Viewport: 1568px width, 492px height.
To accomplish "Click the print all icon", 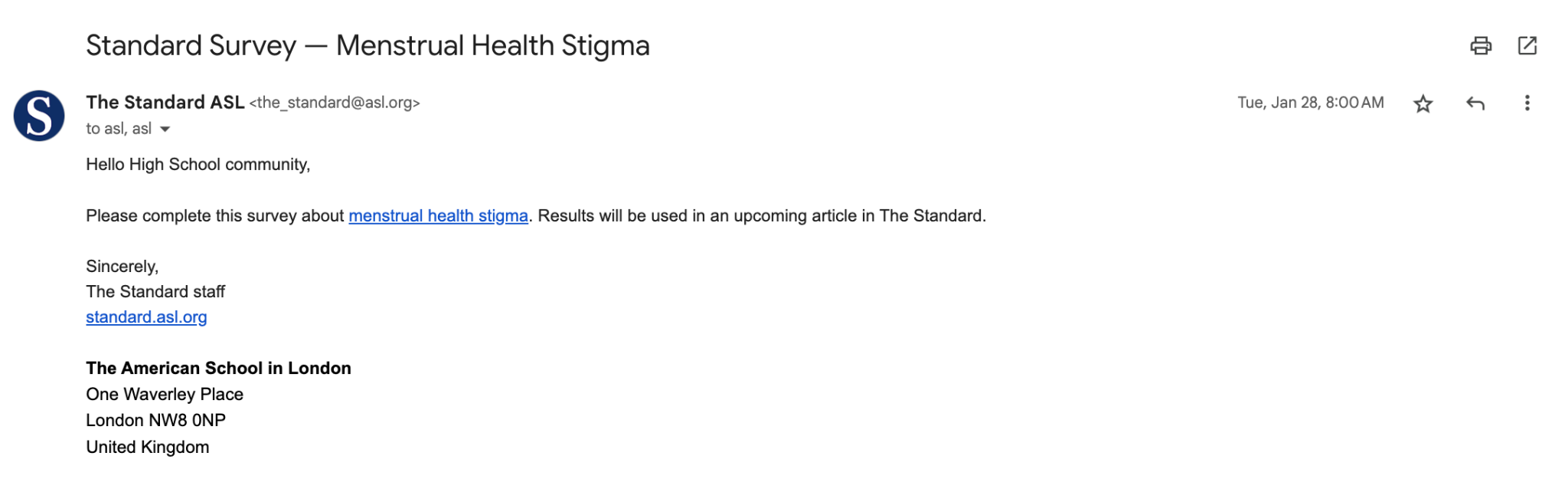I will (x=1480, y=46).
